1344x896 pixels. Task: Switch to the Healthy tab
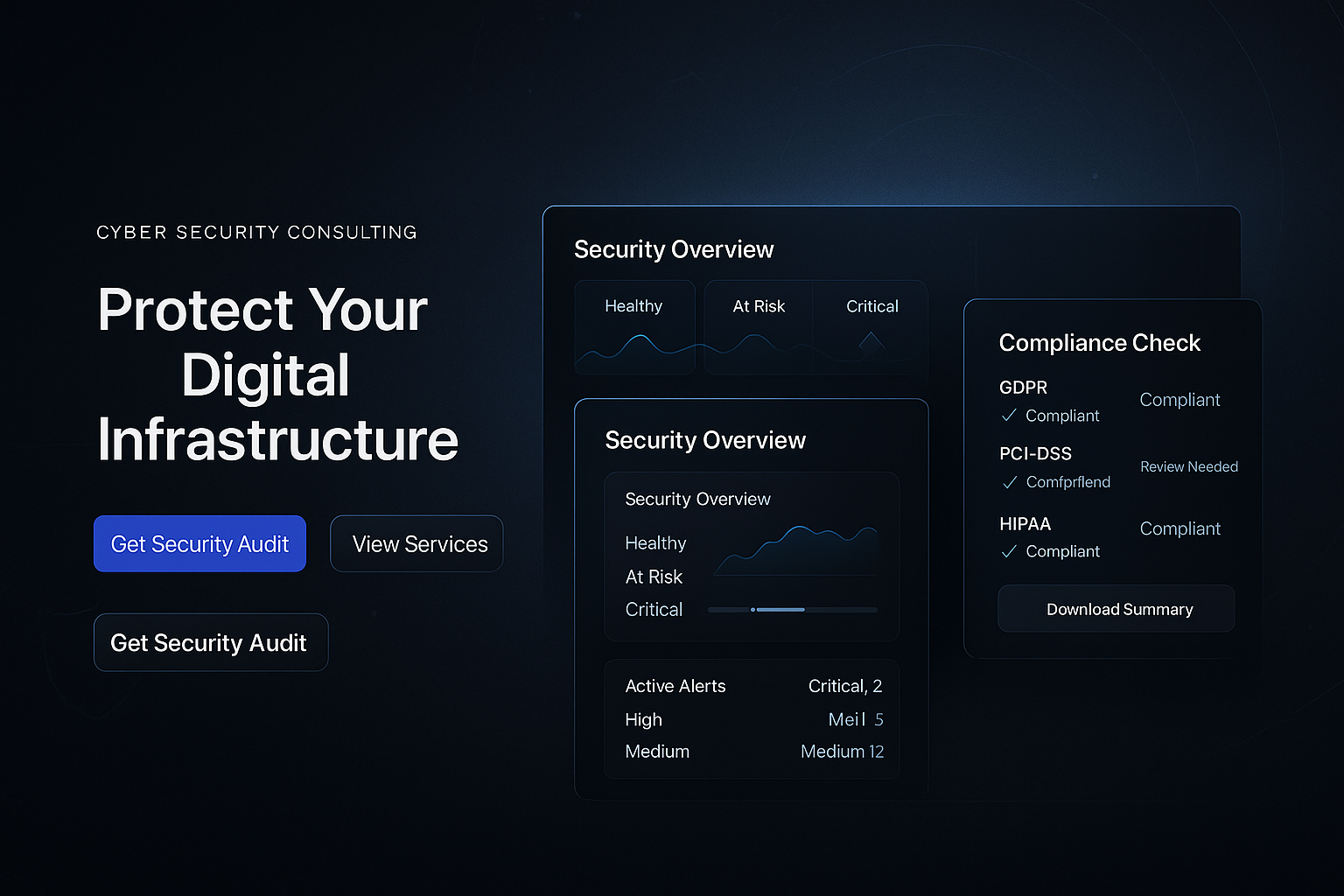click(634, 306)
